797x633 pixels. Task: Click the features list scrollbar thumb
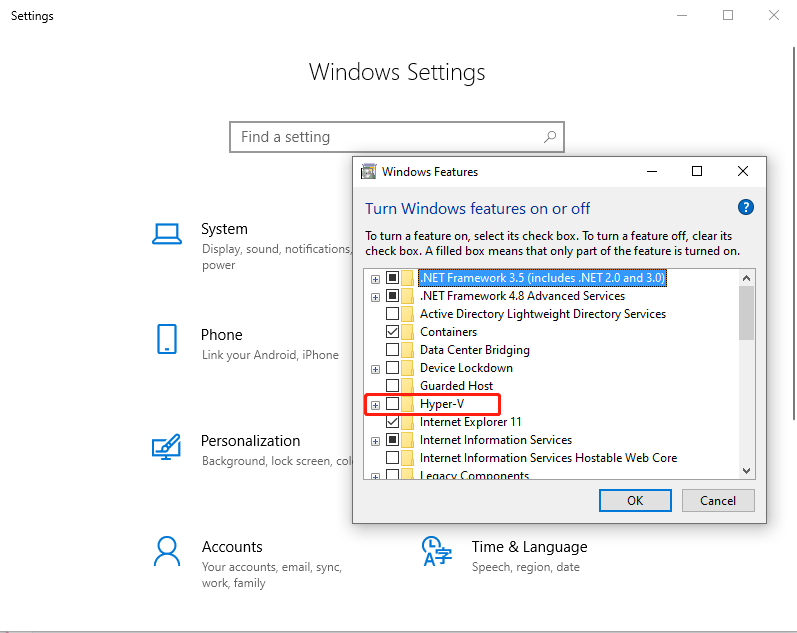(746, 313)
